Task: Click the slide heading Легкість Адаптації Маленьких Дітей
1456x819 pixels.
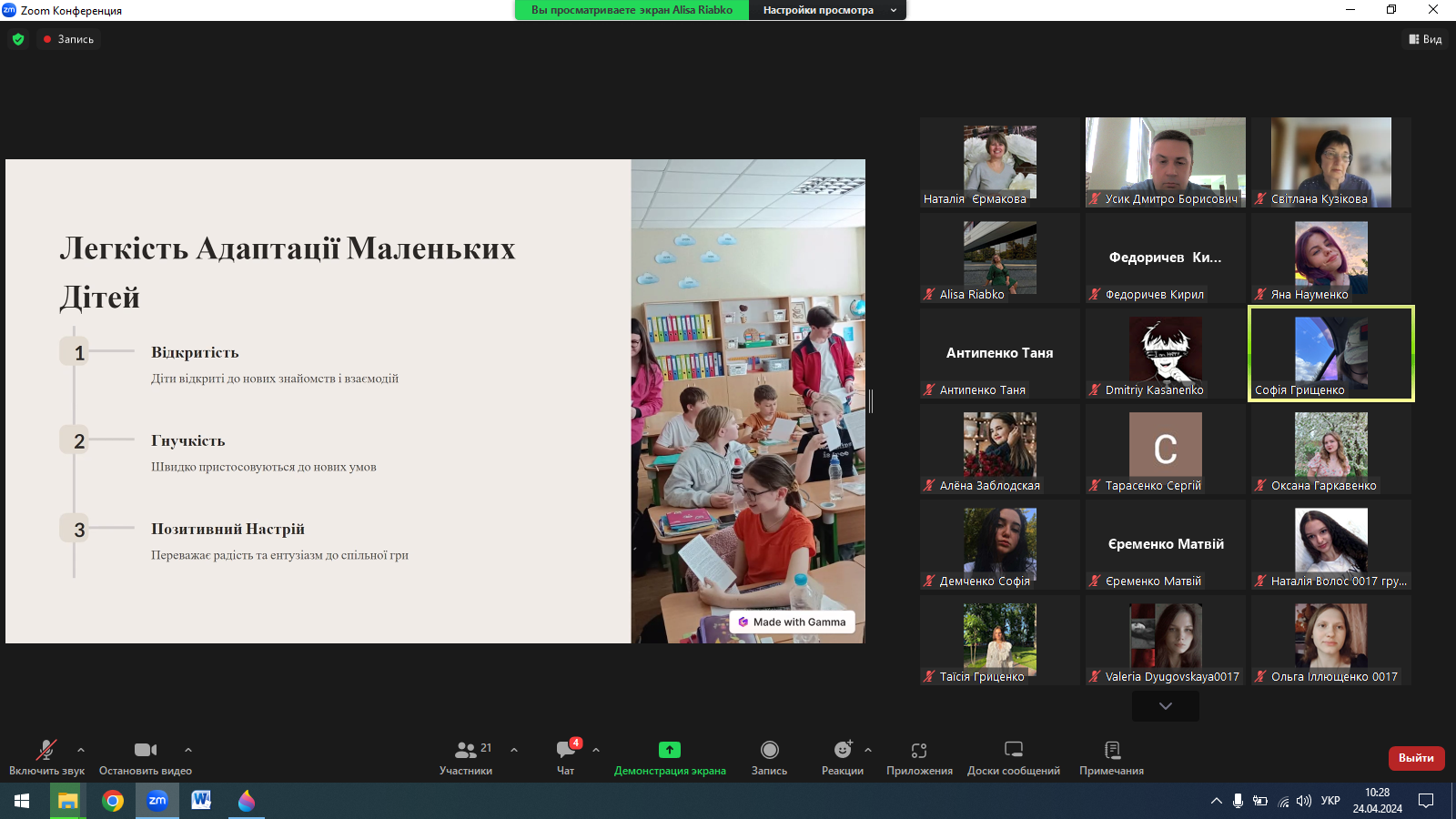Action: click(x=288, y=272)
